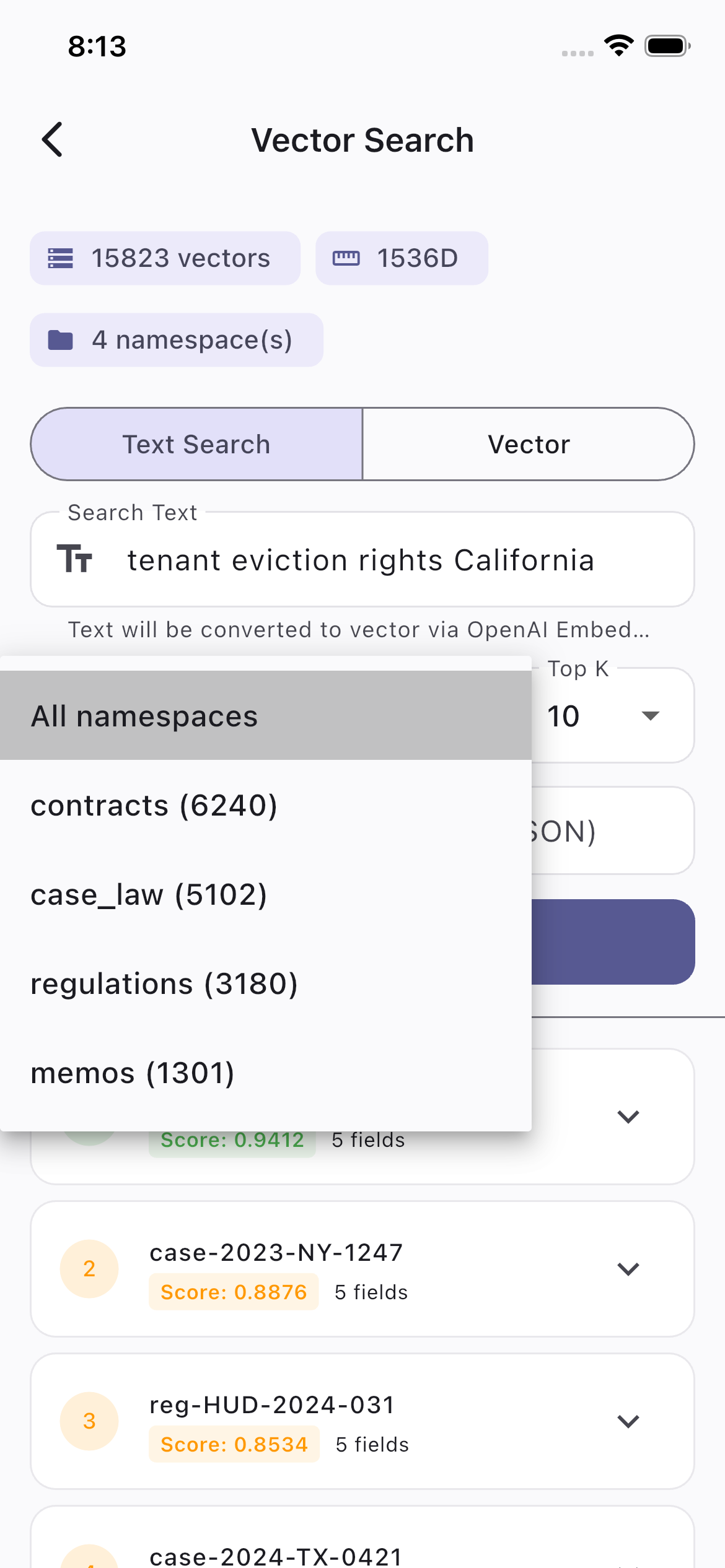Switch to Text Search mode
725x1568 pixels.
tap(196, 444)
